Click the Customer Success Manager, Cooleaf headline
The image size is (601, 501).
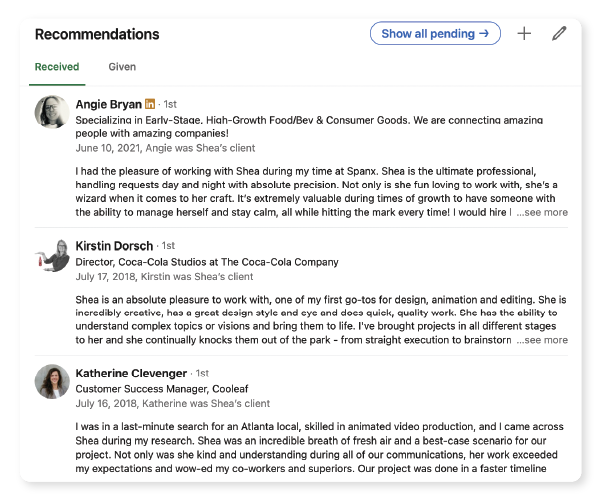click(162, 389)
